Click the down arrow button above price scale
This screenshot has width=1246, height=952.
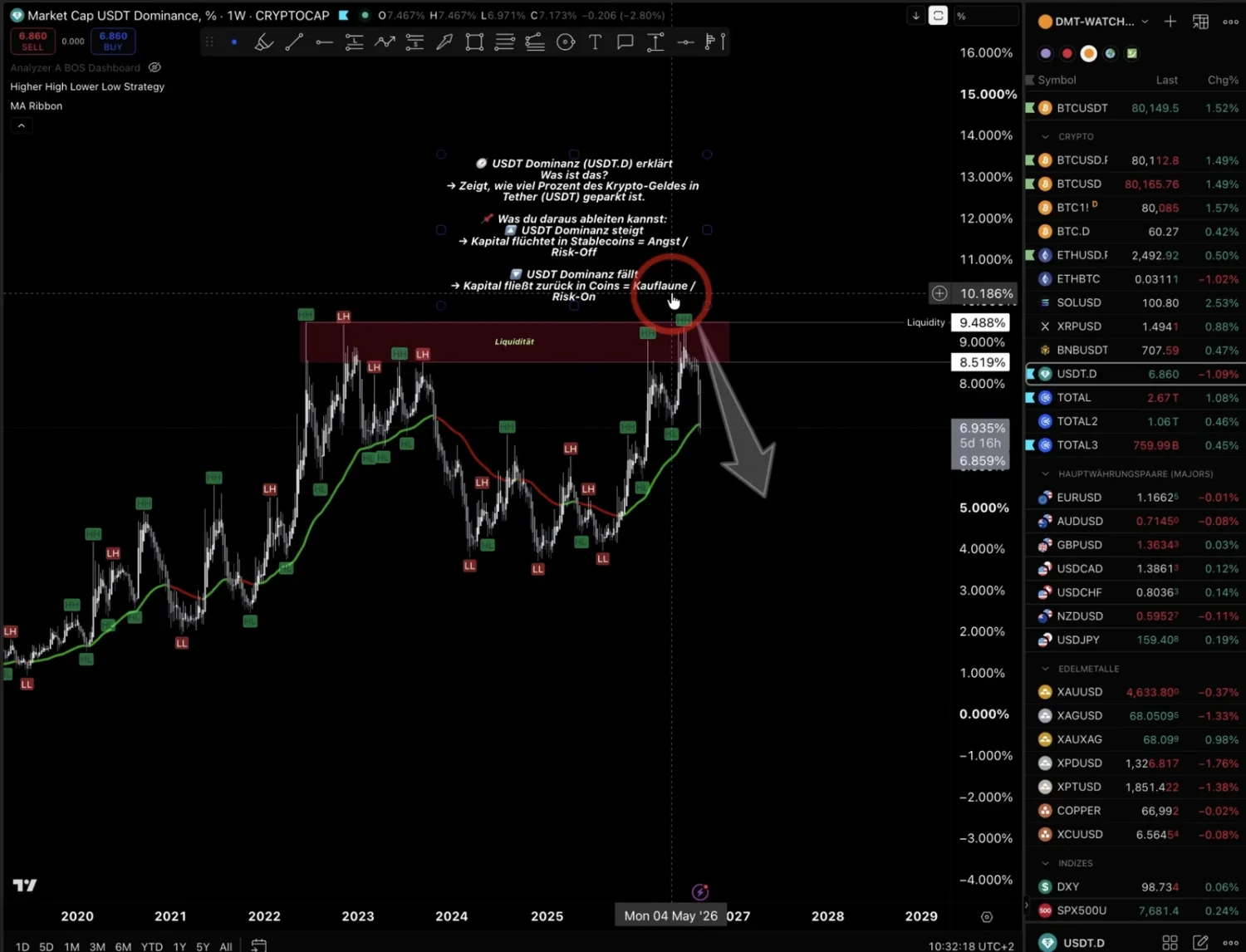915,16
